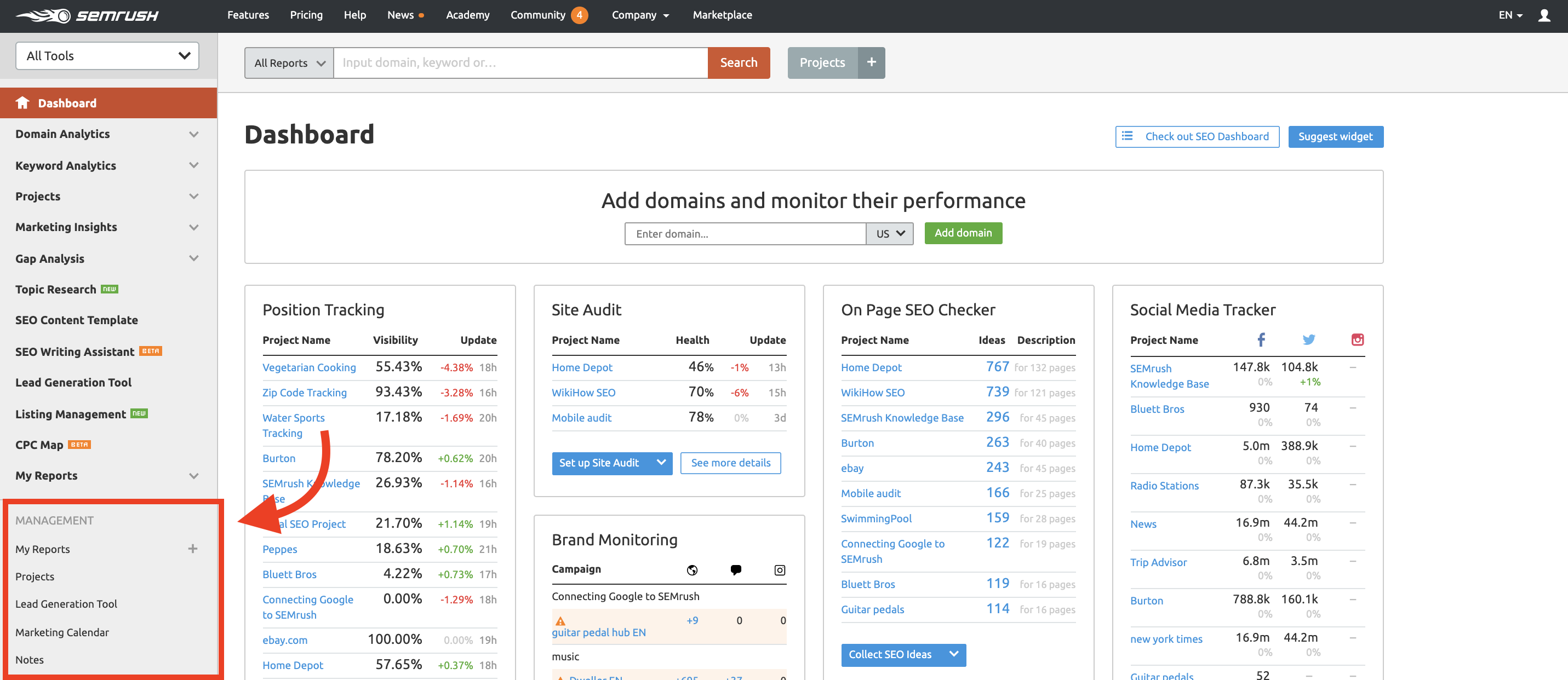
Task: Open Peppes project link
Action: coord(279,549)
